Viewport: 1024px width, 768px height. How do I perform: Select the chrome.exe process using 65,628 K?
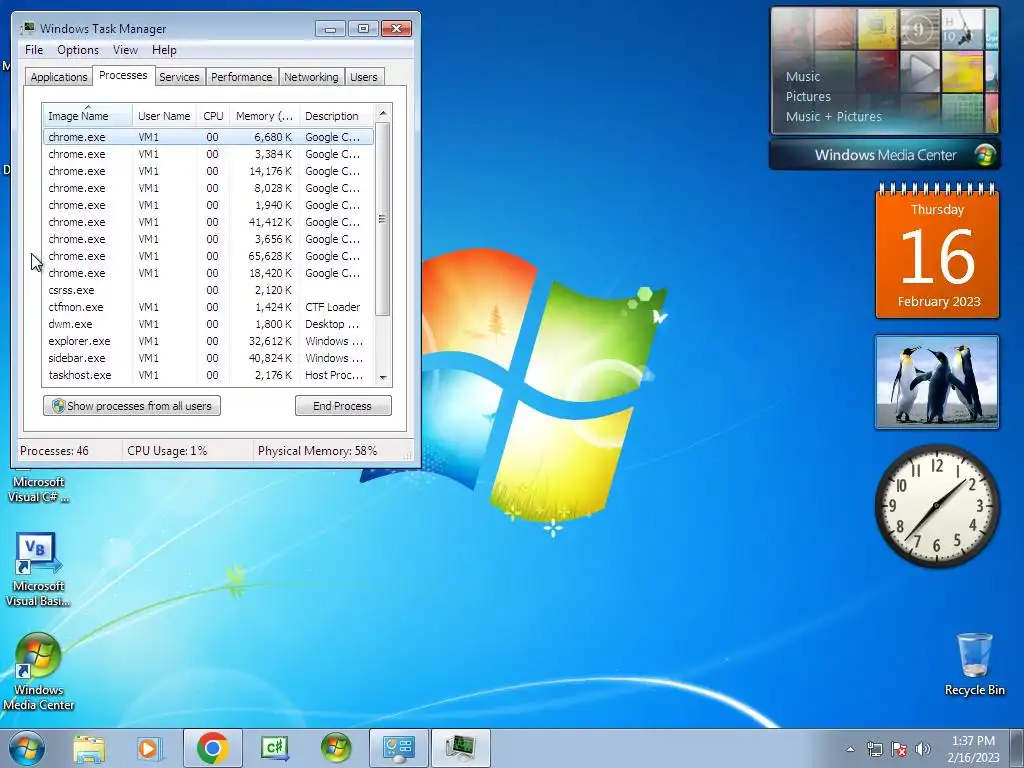pos(208,256)
